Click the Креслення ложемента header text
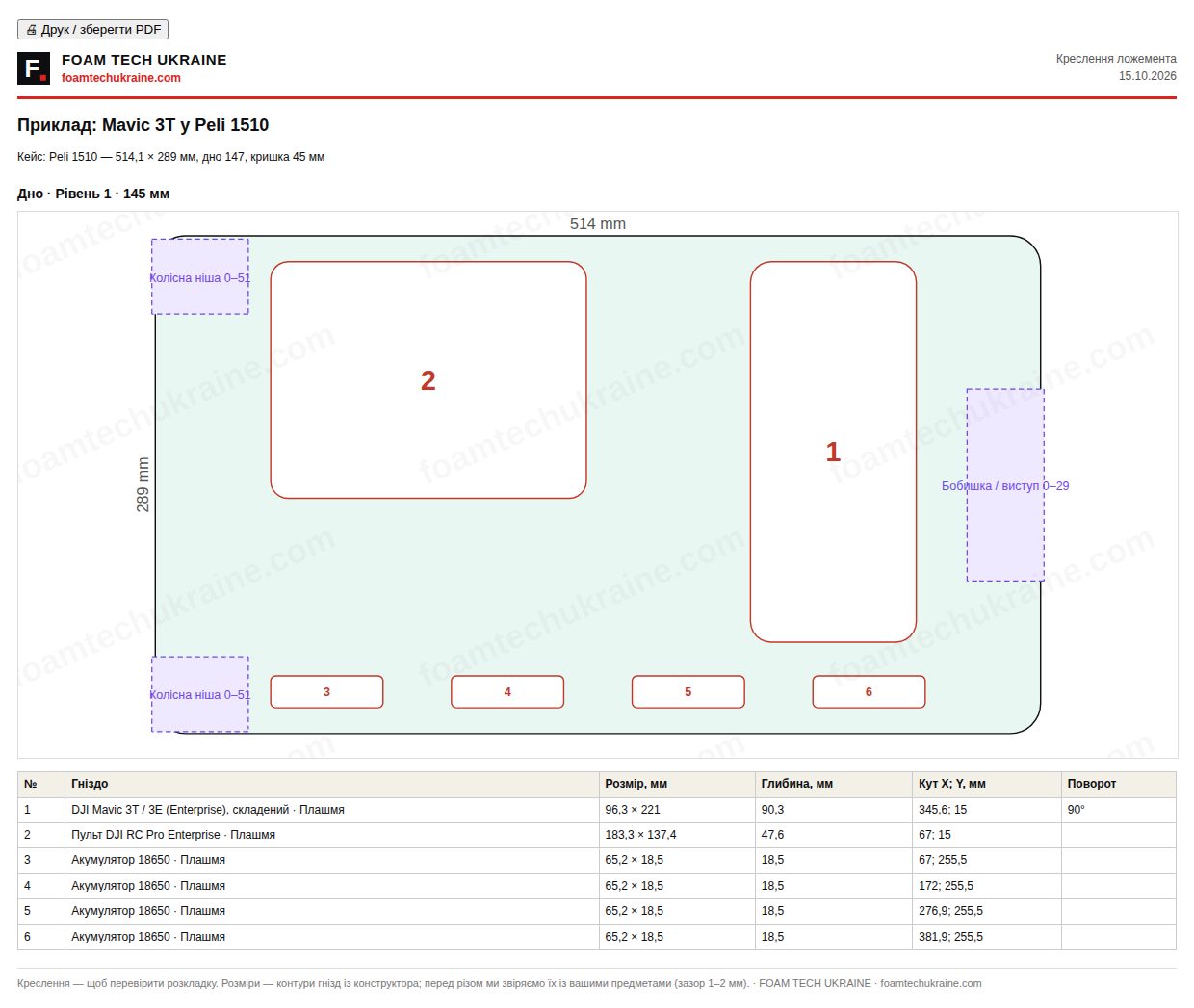This screenshot has height=1008, width=1194. (1116, 59)
